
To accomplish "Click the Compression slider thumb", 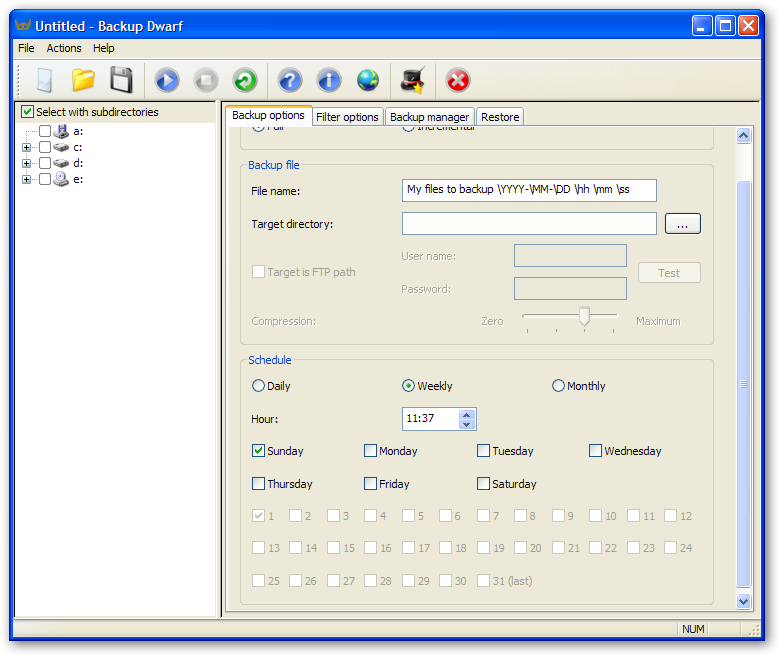I will coord(584,316).
